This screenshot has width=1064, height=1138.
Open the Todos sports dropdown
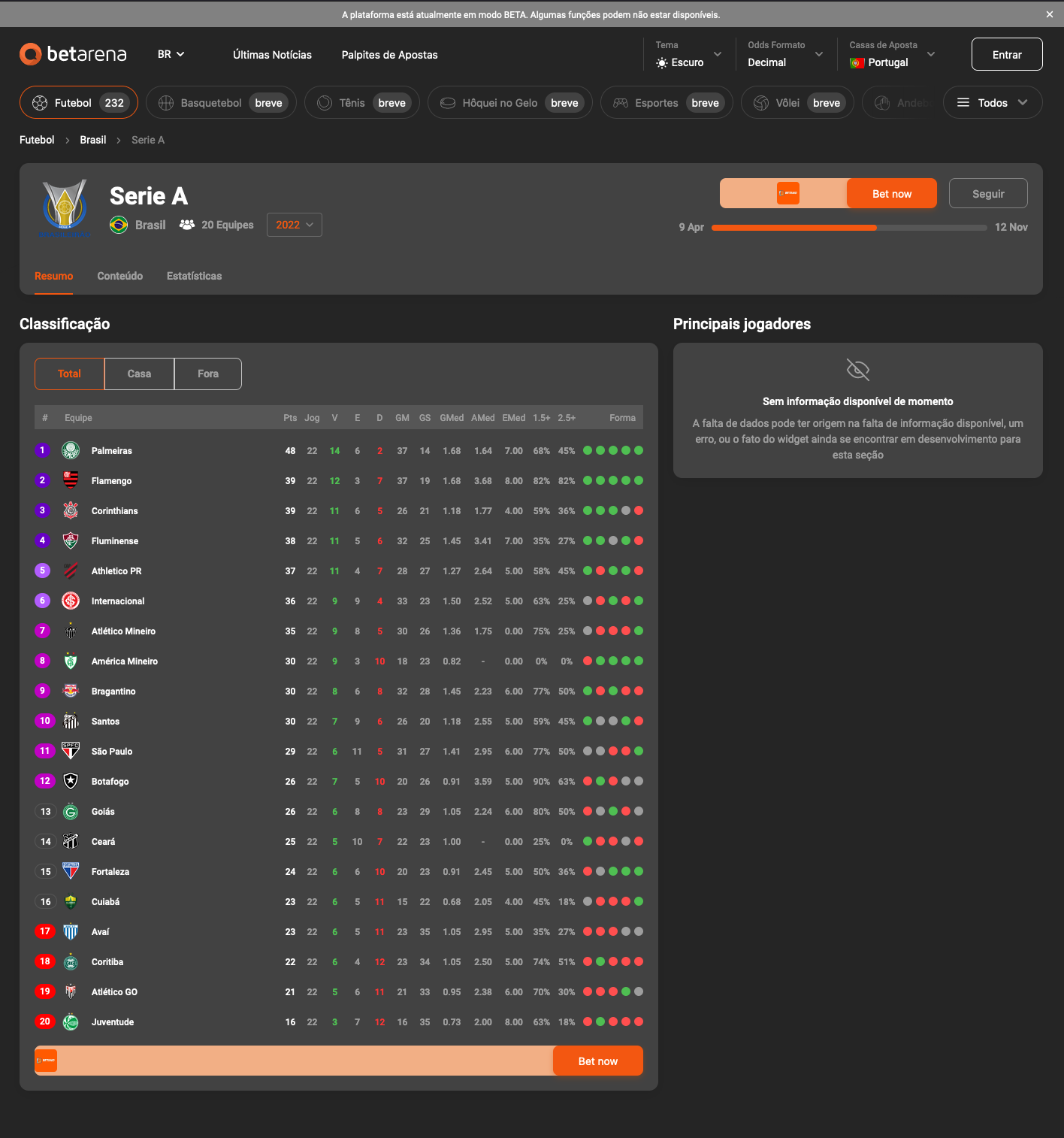click(x=992, y=102)
